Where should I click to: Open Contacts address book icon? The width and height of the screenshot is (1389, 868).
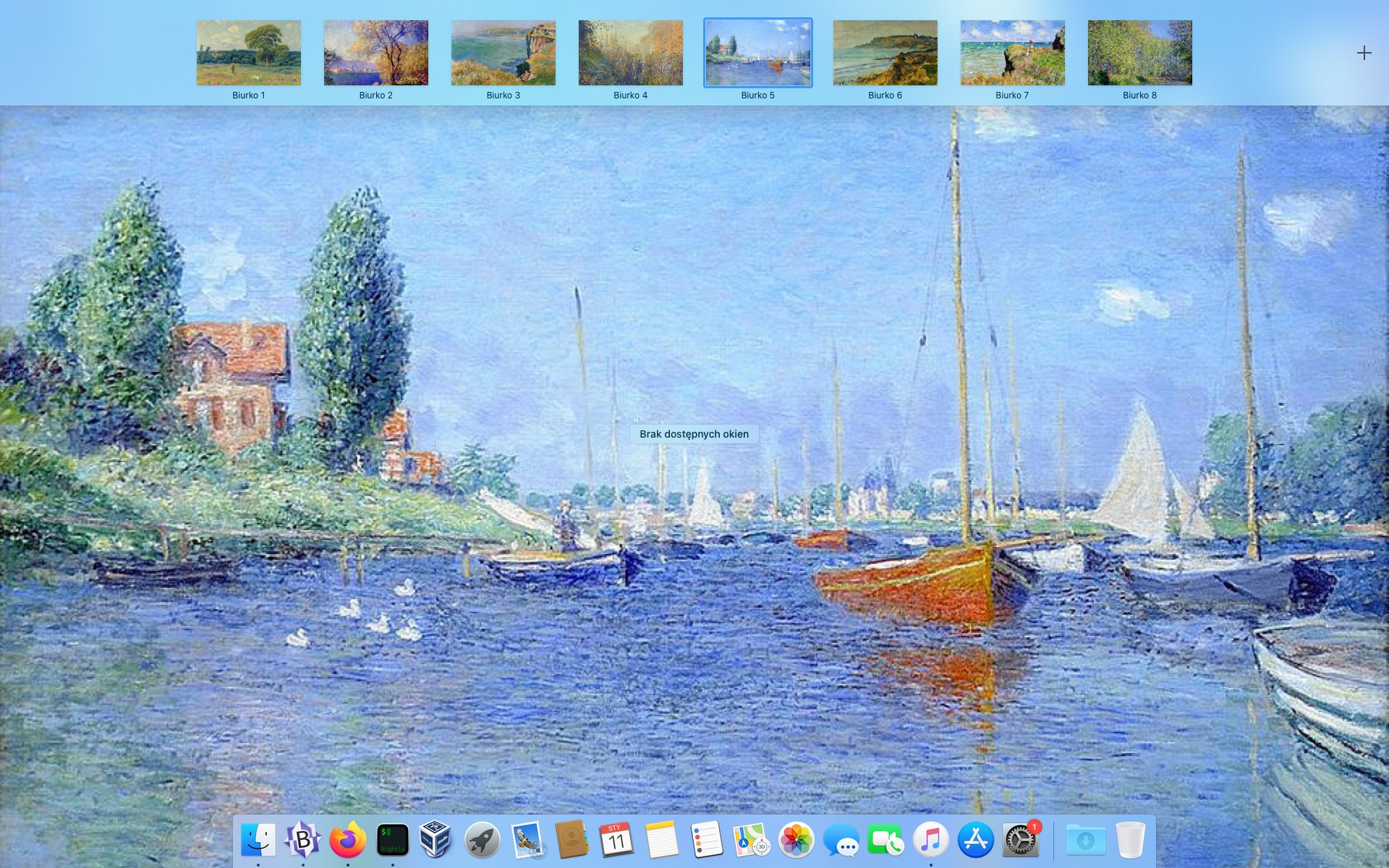pos(572,840)
